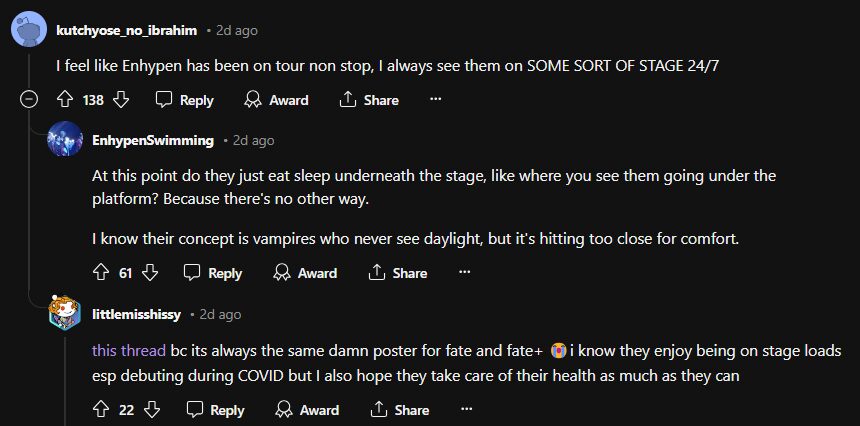Image resolution: width=860 pixels, height=426 pixels.
Task: Open kutchyose_no_ibrahim's user profile
Action: point(126,30)
